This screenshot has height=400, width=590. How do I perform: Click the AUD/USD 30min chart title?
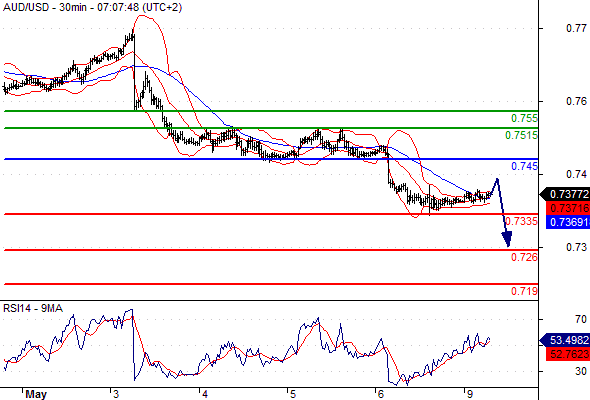click(92, 7)
